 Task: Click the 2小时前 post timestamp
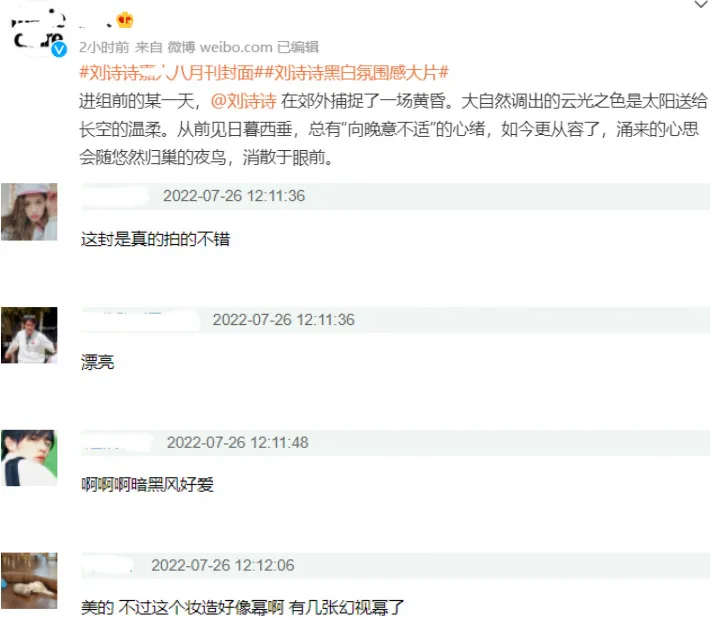104,47
